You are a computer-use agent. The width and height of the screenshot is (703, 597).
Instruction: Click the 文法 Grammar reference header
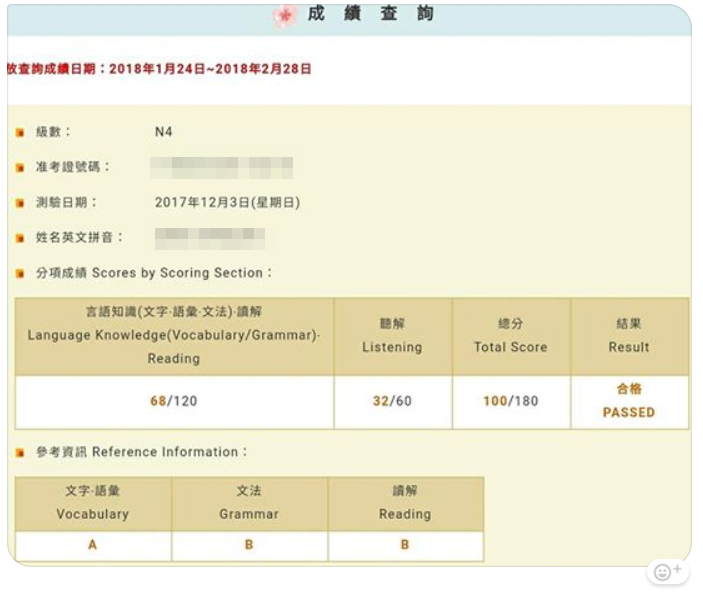pos(249,503)
